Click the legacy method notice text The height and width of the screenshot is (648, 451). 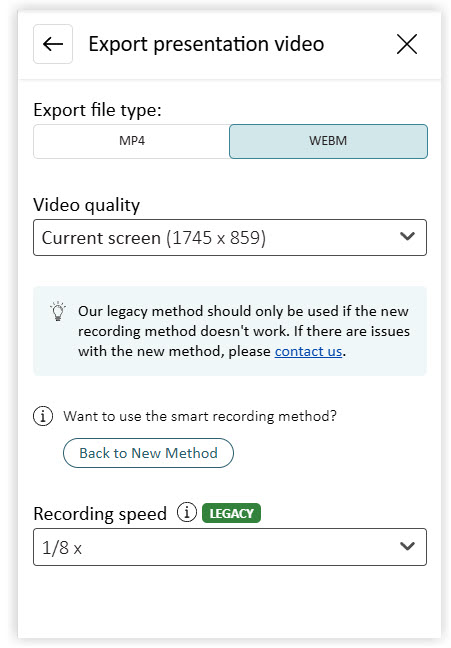[x=244, y=331]
